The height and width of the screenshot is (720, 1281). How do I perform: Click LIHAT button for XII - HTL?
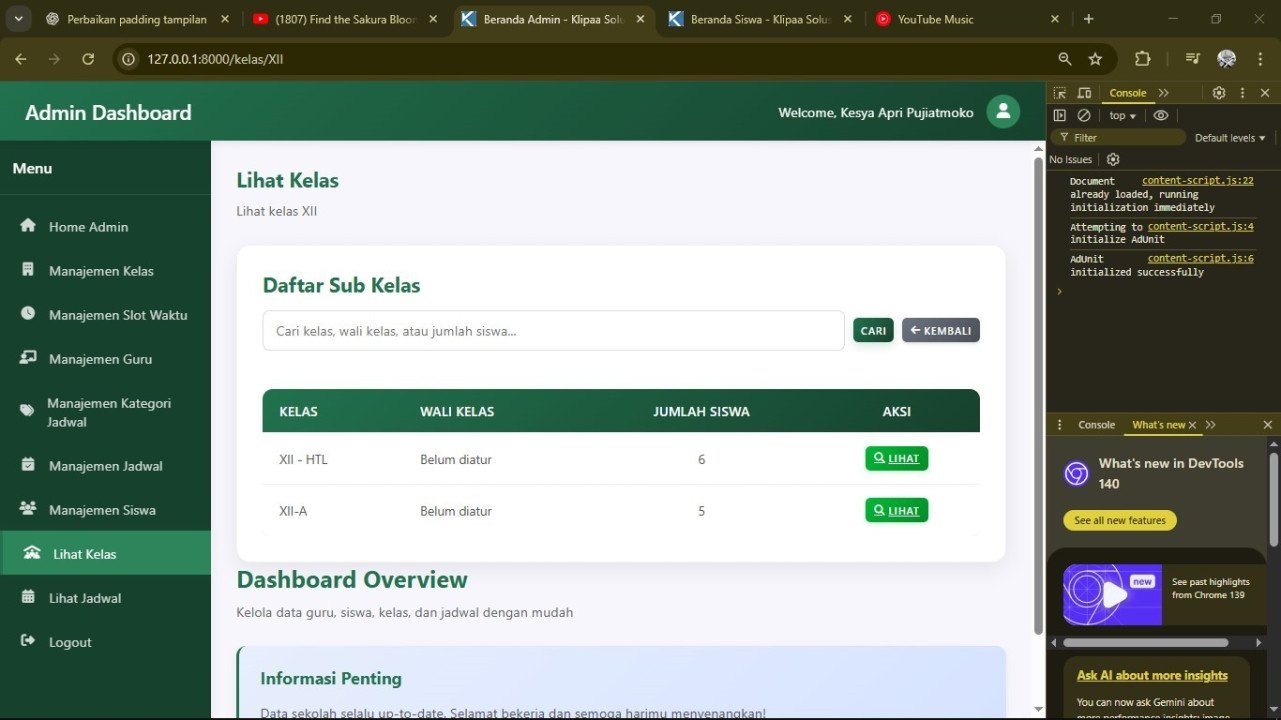click(896, 458)
